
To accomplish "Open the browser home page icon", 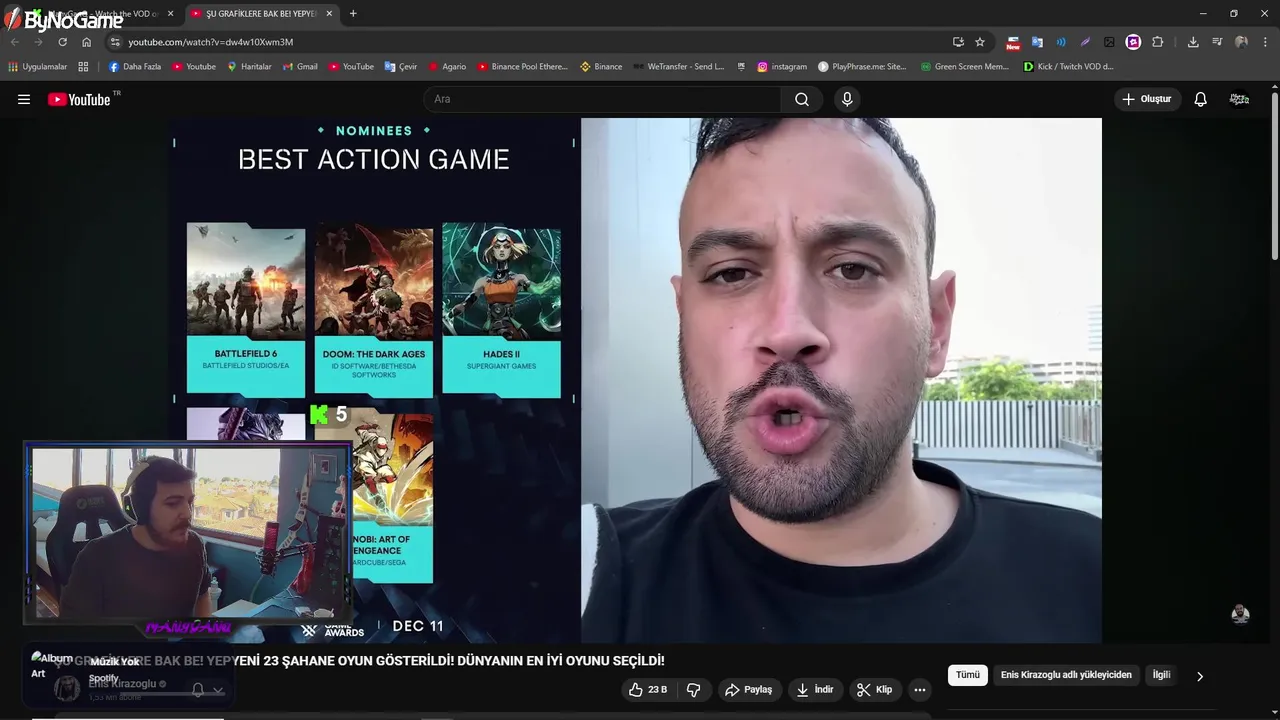I will click(86, 42).
